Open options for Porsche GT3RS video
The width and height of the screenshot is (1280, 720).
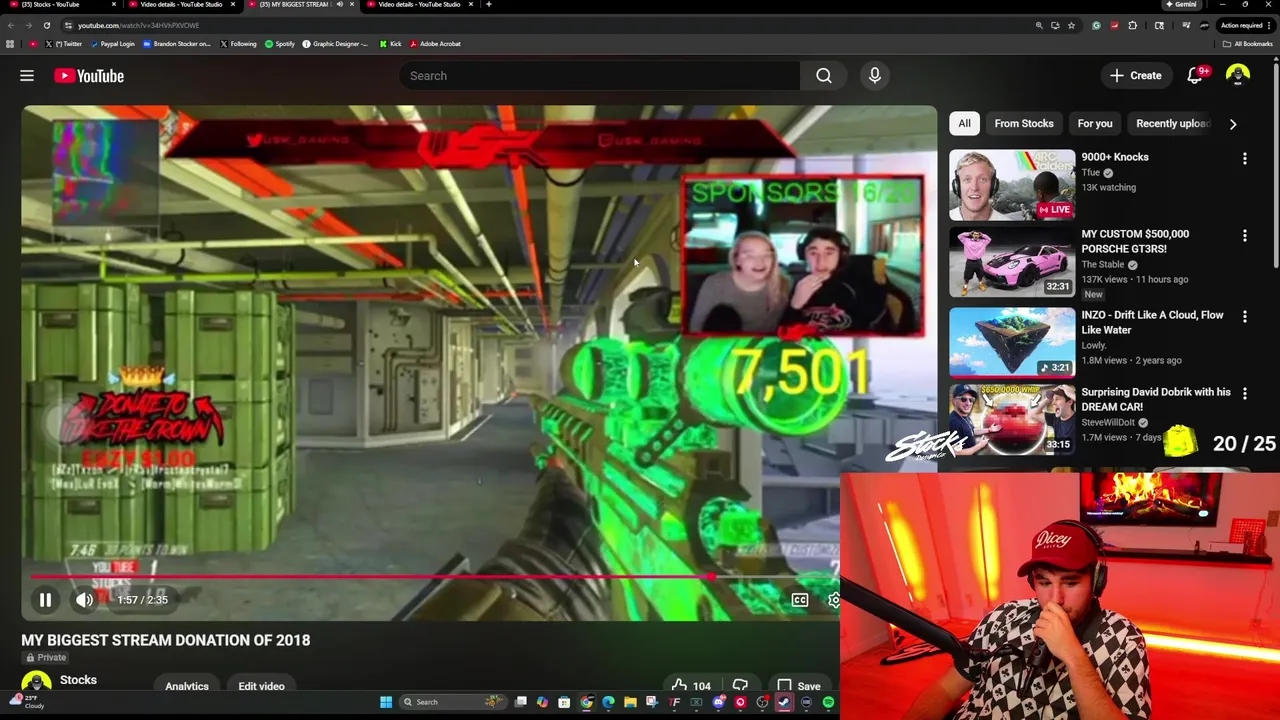pyautogui.click(x=1245, y=236)
